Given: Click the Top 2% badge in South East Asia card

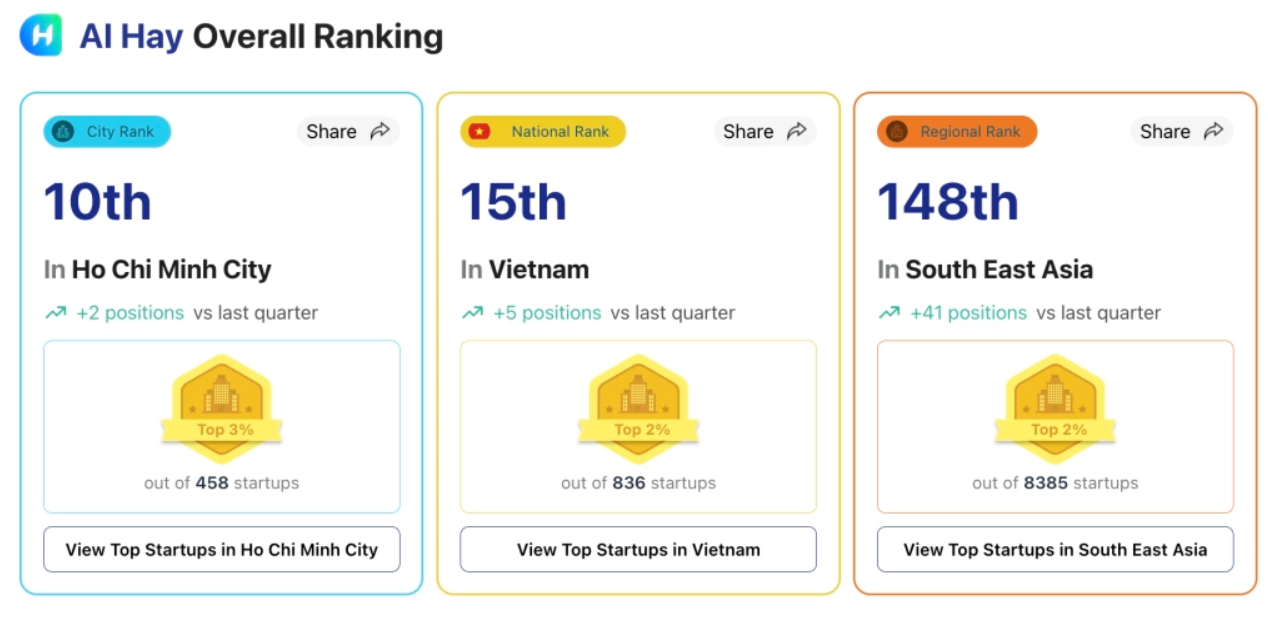Looking at the screenshot, I should pos(1055,407).
